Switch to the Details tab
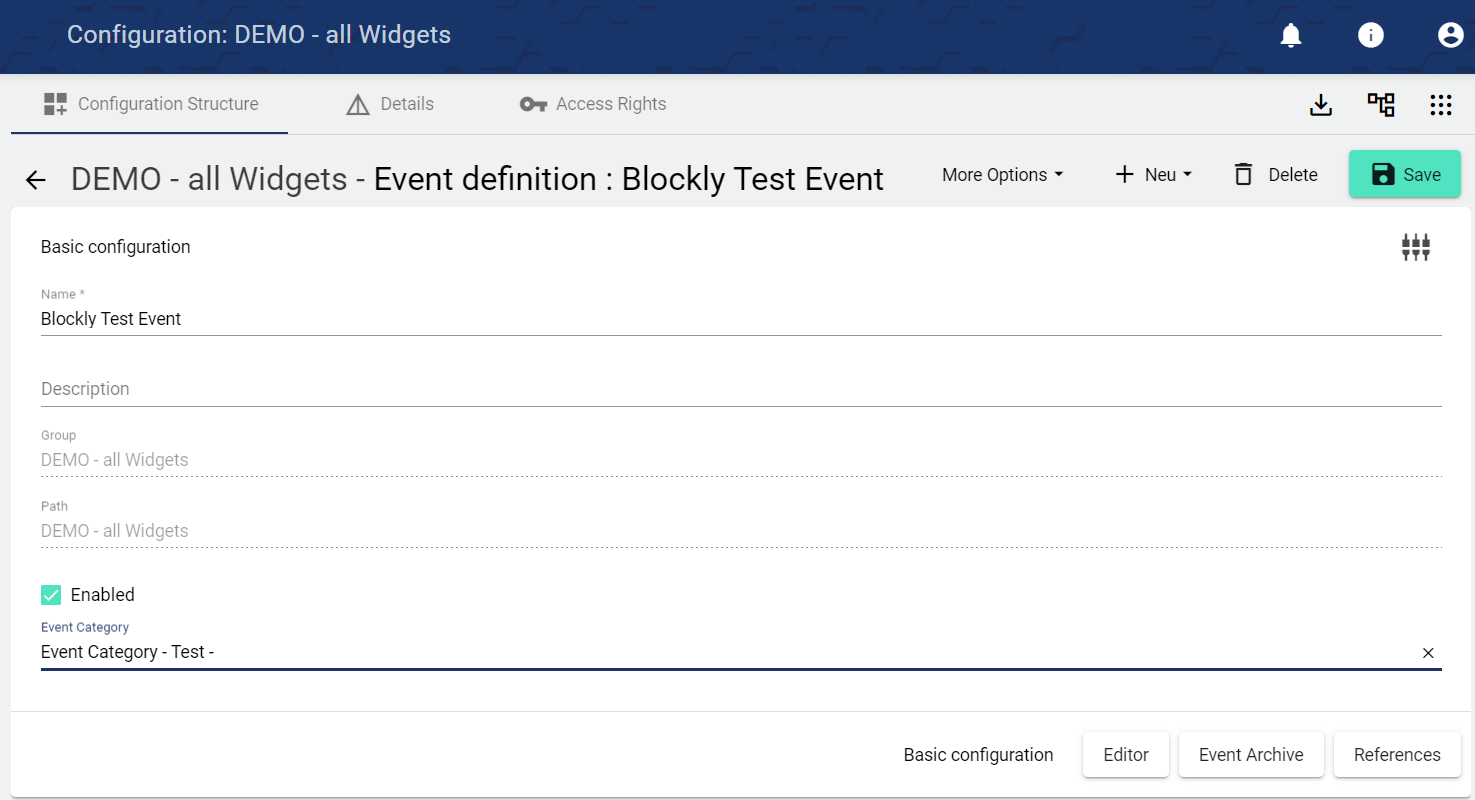Viewport: 1475px width, 800px height. point(390,104)
